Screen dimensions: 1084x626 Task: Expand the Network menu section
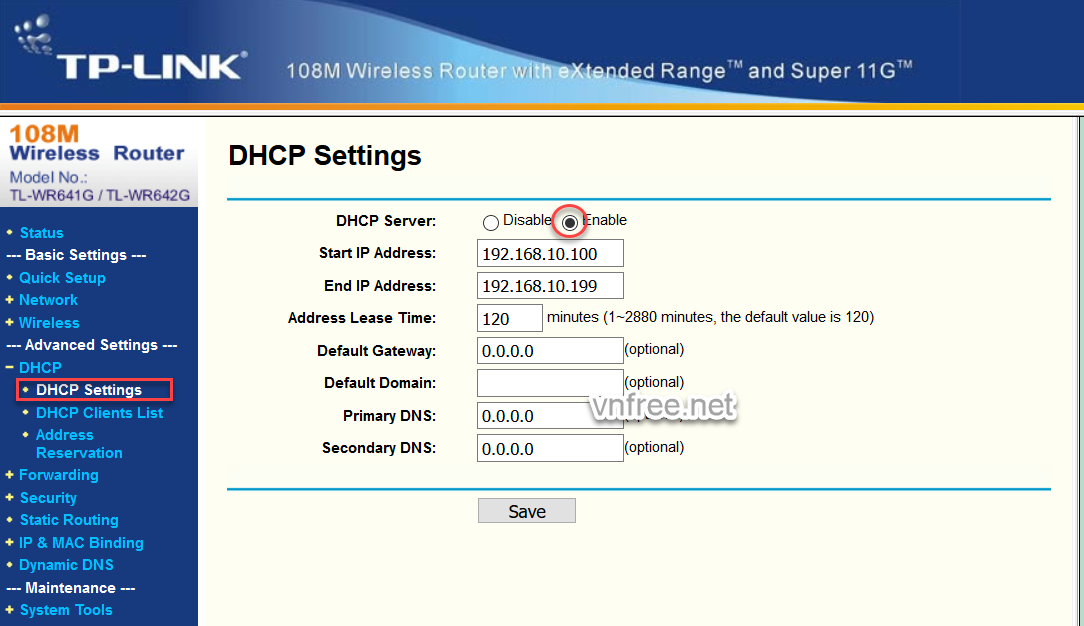[48, 300]
